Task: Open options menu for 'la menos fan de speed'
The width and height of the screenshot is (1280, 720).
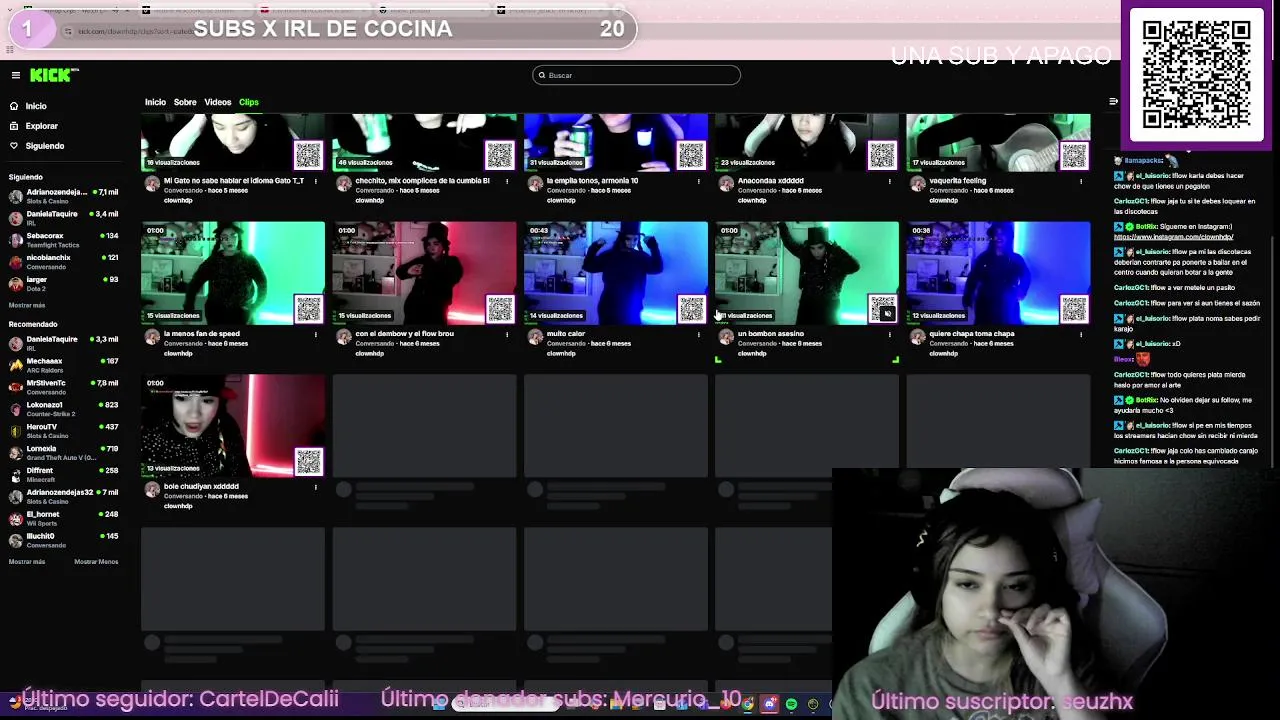Action: point(316,334)
